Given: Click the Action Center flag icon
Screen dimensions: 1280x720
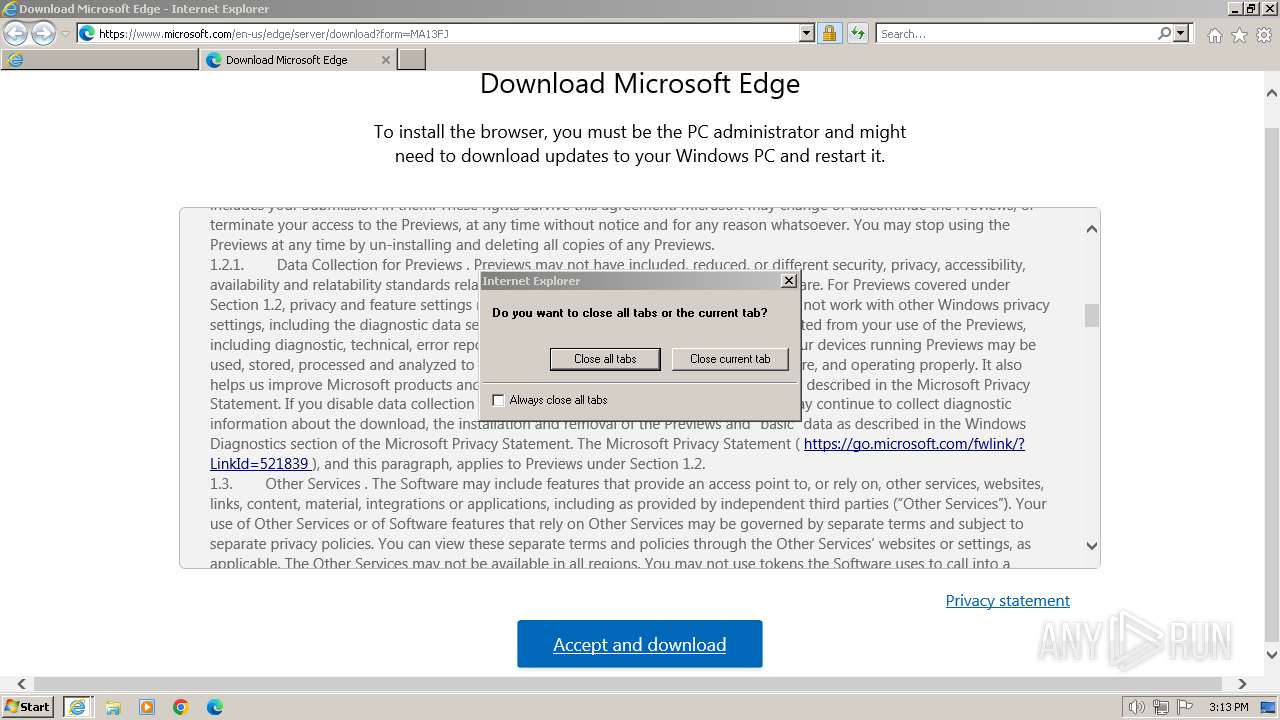Looking at the screenshot, I should click(x=1185, y=707).
